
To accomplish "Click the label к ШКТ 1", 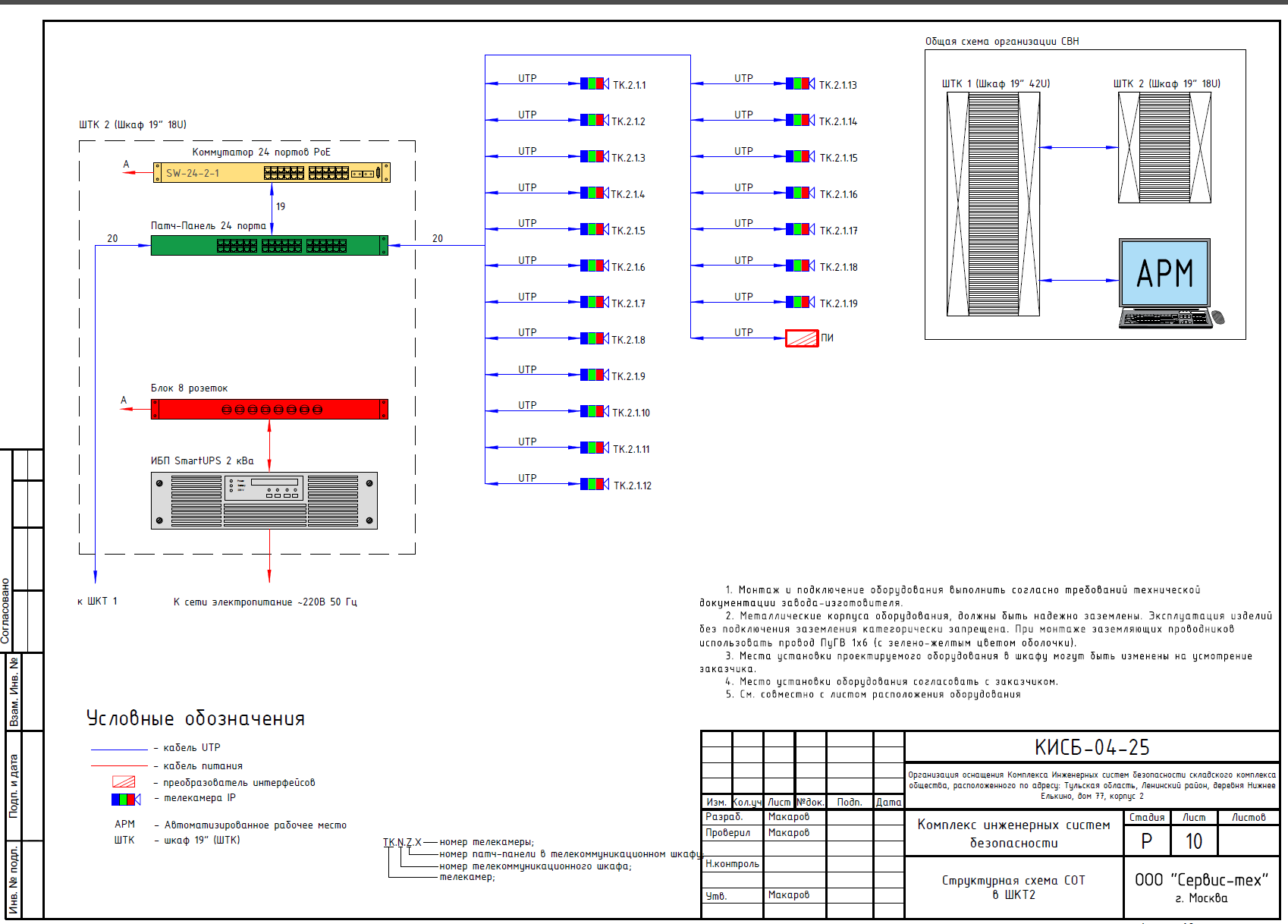I will [x=97, y=601].
